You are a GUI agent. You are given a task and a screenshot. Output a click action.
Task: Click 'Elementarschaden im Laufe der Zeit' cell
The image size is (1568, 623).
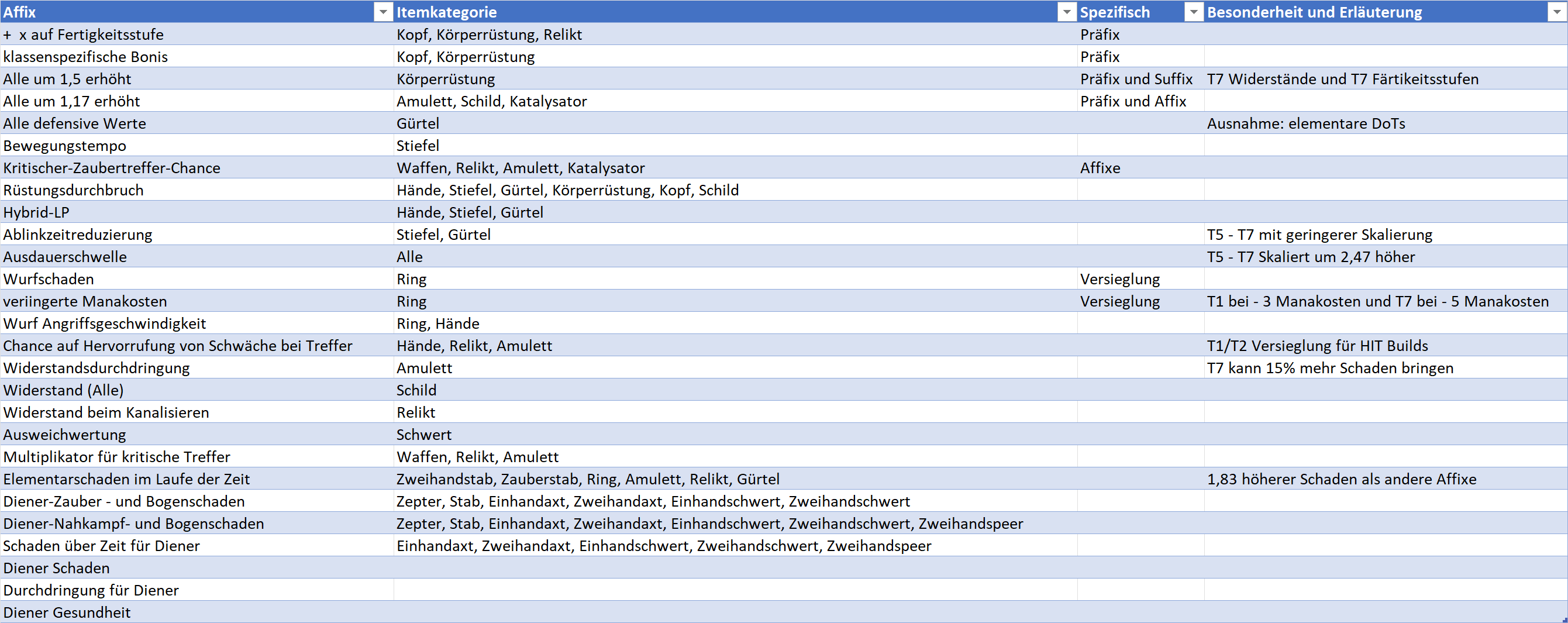tap(197, 479)
